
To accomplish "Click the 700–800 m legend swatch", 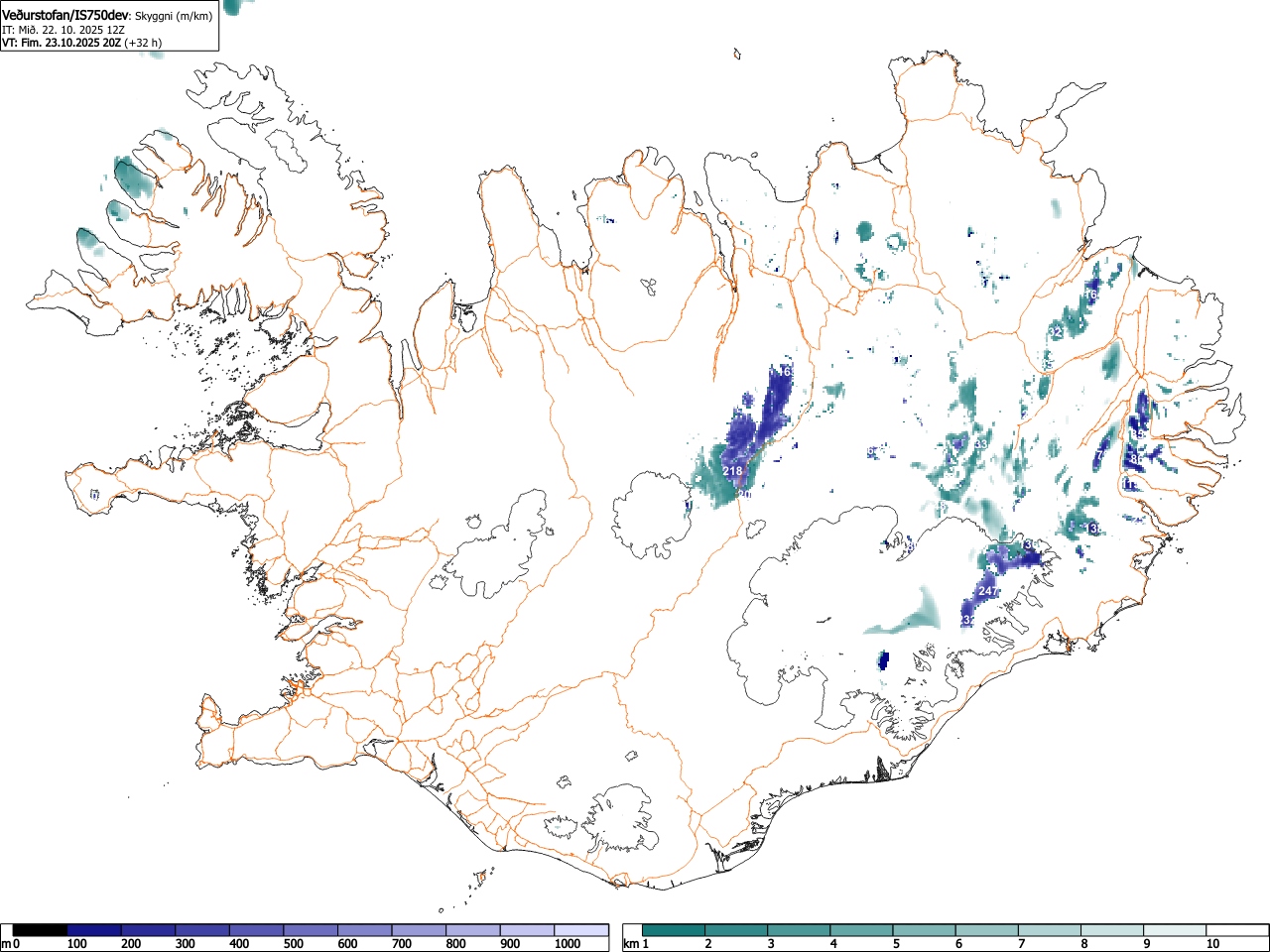I will point(419,930).
